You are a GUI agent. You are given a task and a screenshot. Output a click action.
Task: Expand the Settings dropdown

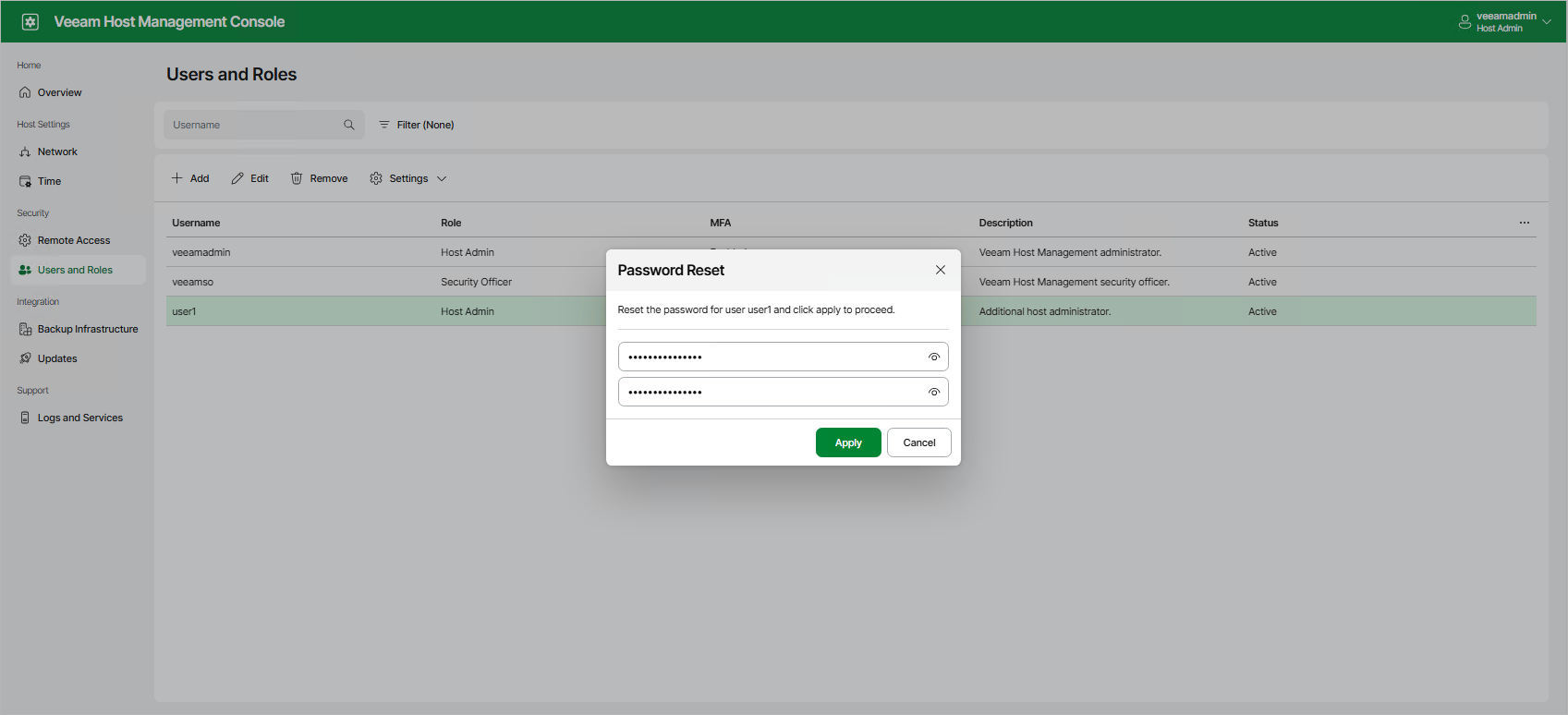(x=407, y=178)
